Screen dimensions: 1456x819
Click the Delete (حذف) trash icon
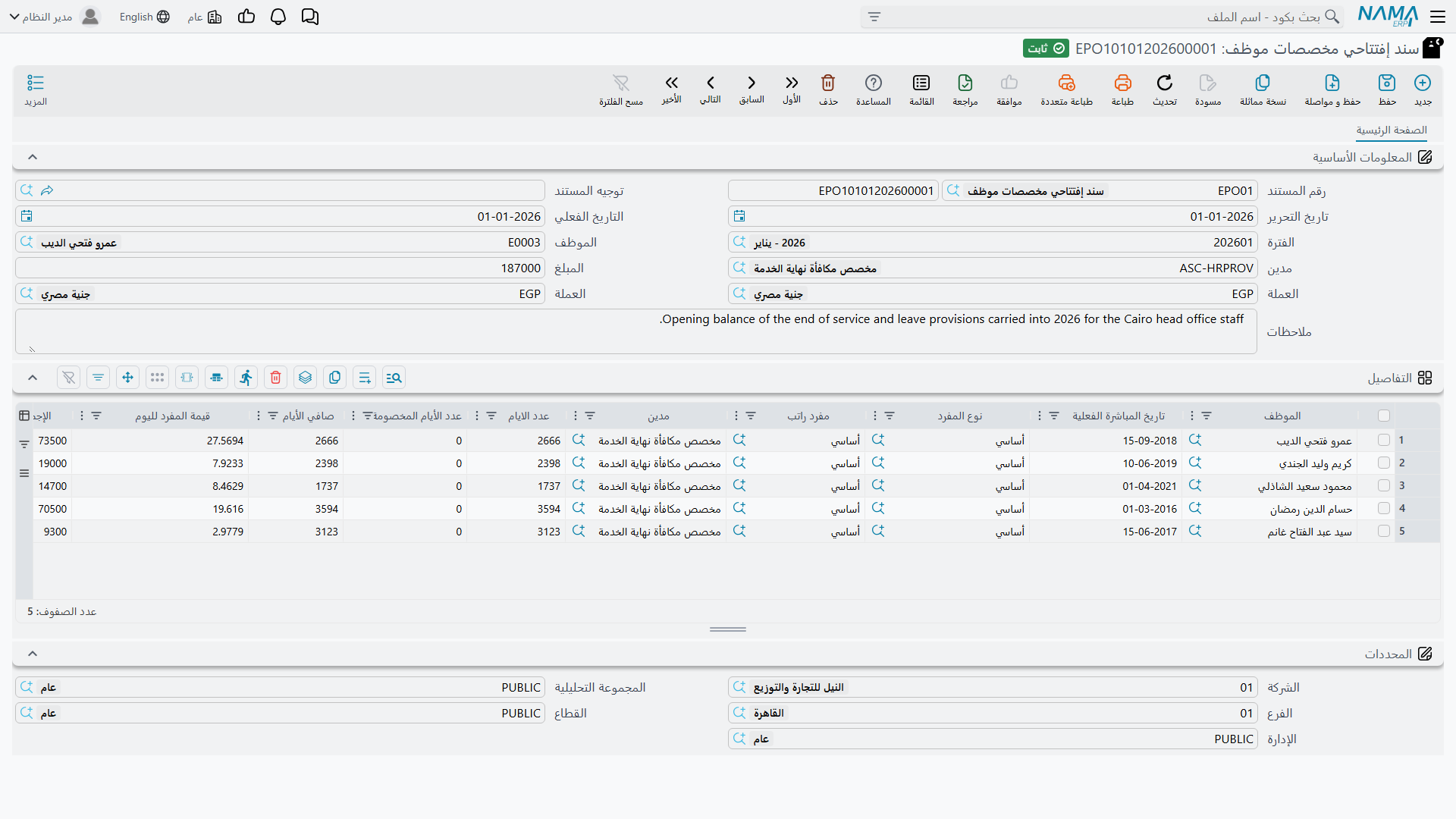point(828,89)
